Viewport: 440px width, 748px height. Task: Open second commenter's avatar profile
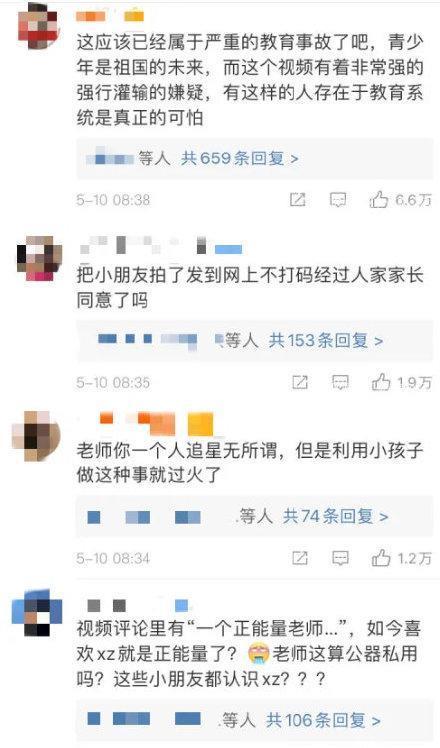40,259
